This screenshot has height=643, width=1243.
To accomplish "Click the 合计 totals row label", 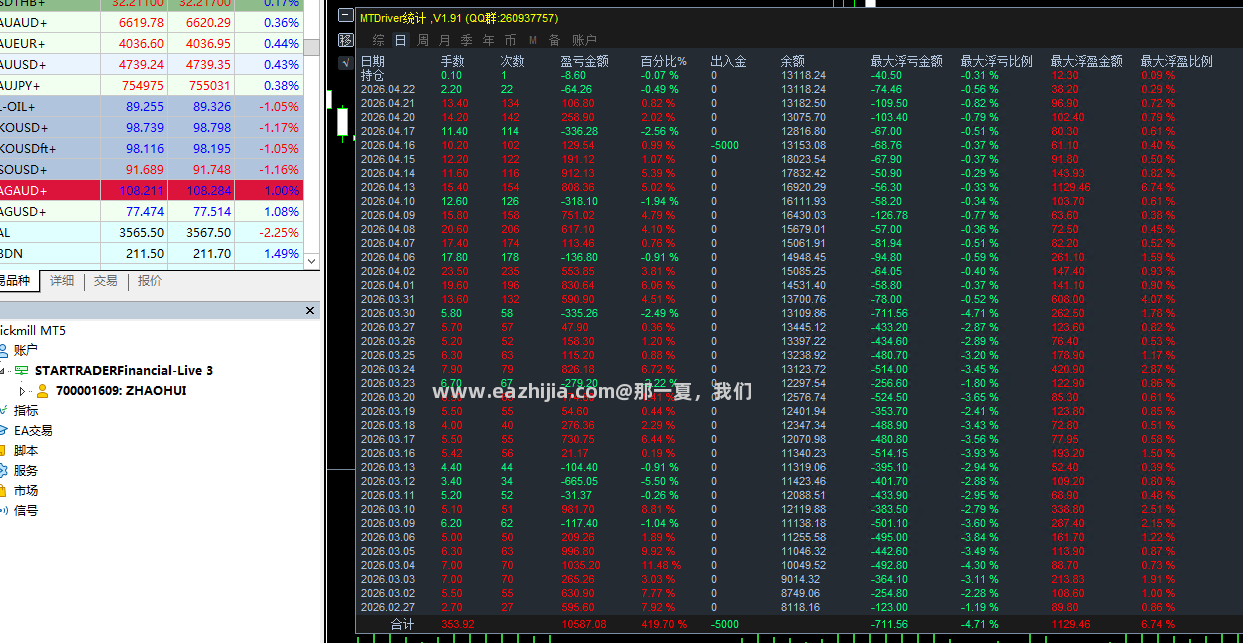I will (401, 624).
